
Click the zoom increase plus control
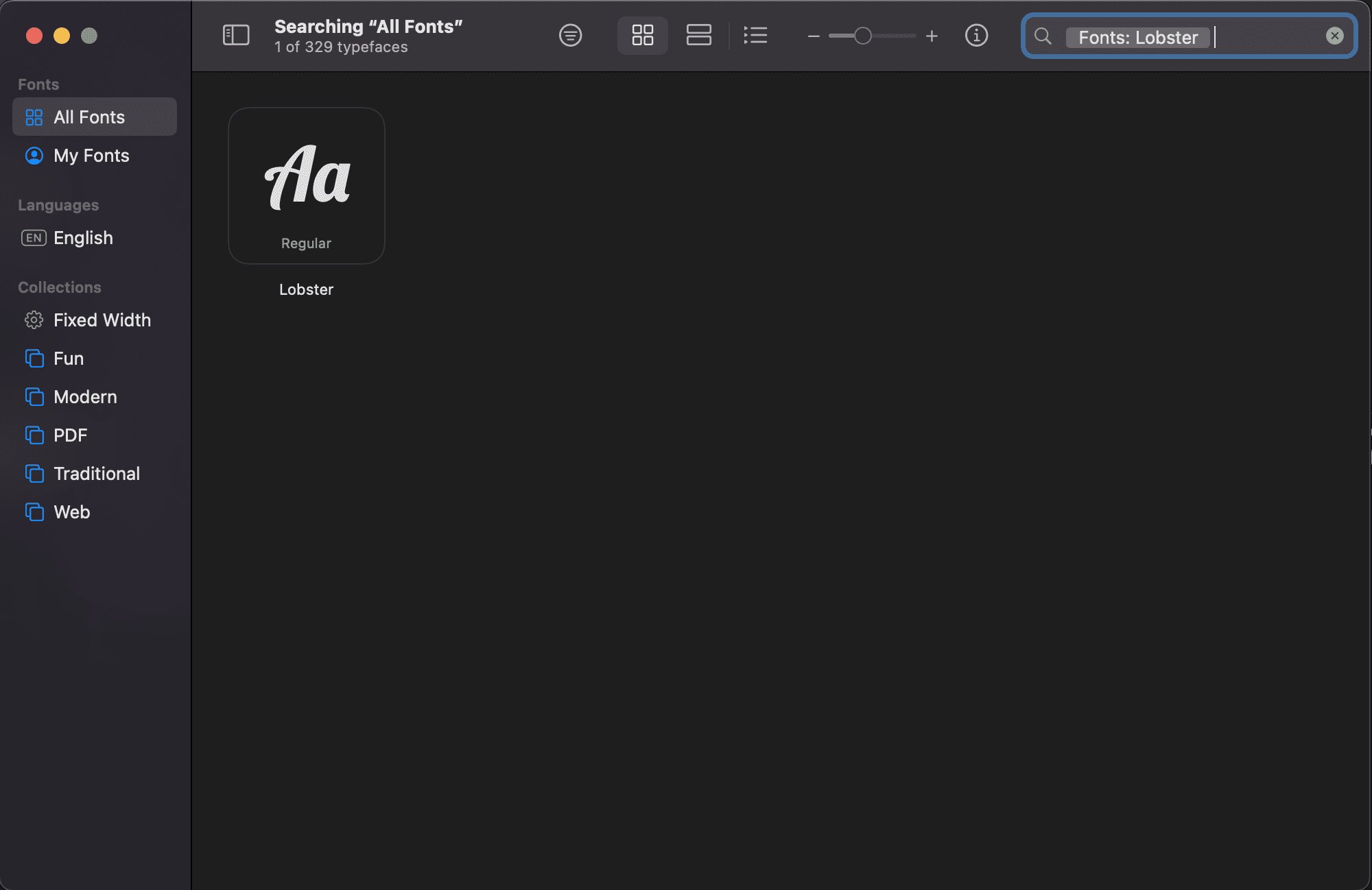(x=932, y=36)
